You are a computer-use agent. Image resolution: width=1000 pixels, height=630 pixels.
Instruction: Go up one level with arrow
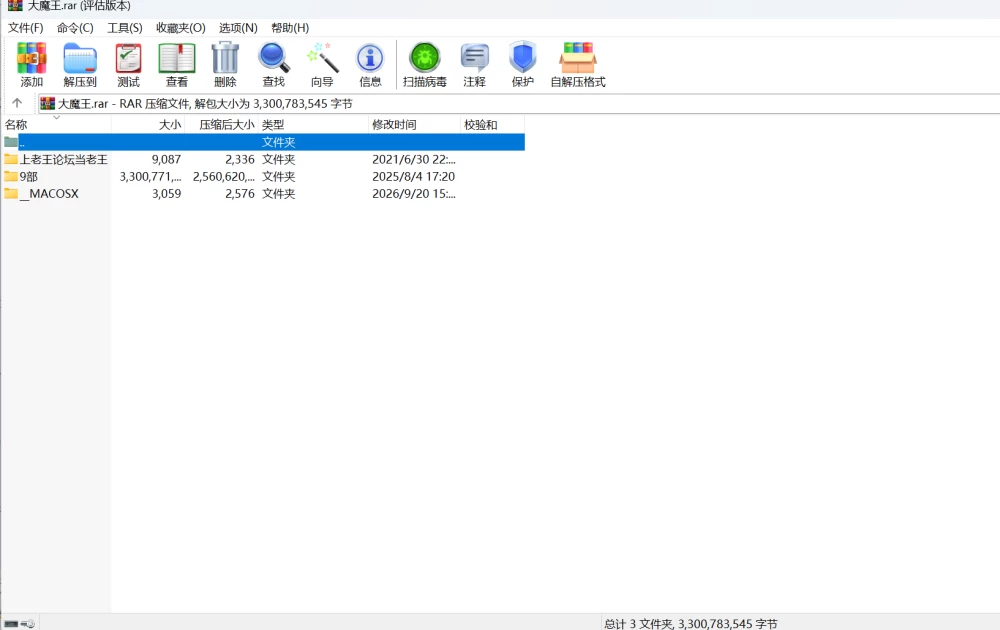[17, 103]
